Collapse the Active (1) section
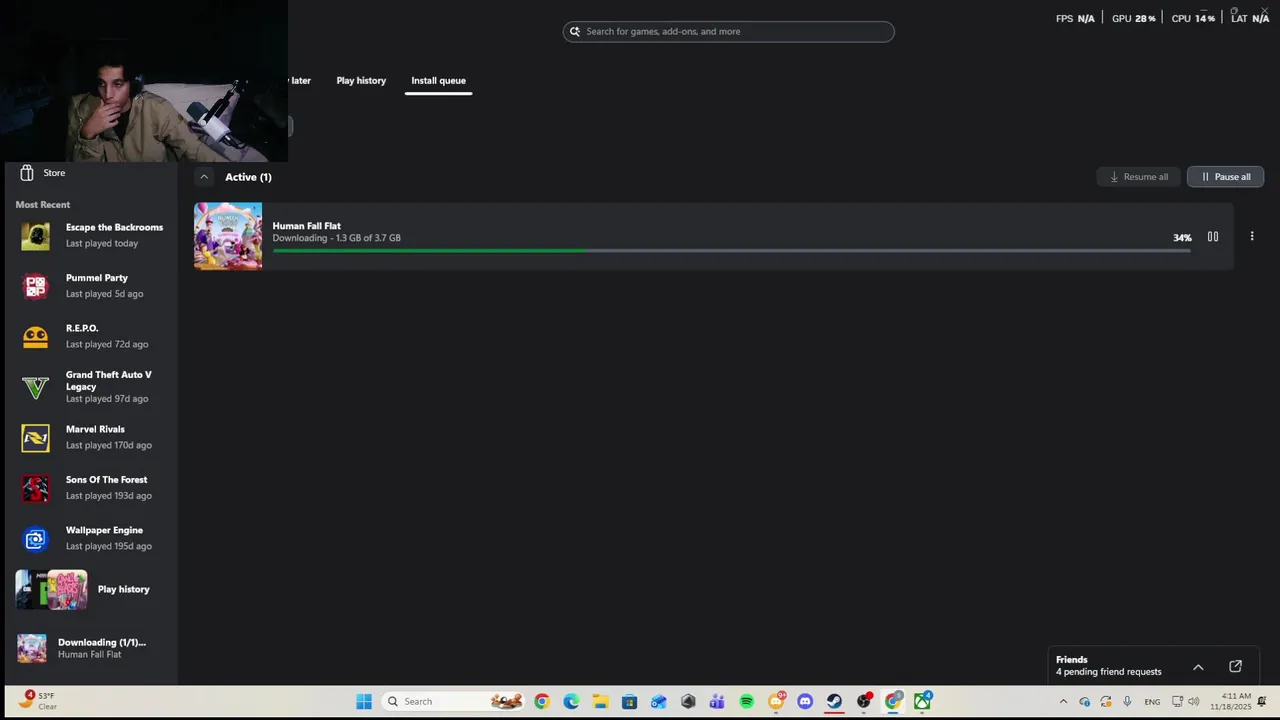 tap(204, 177)
